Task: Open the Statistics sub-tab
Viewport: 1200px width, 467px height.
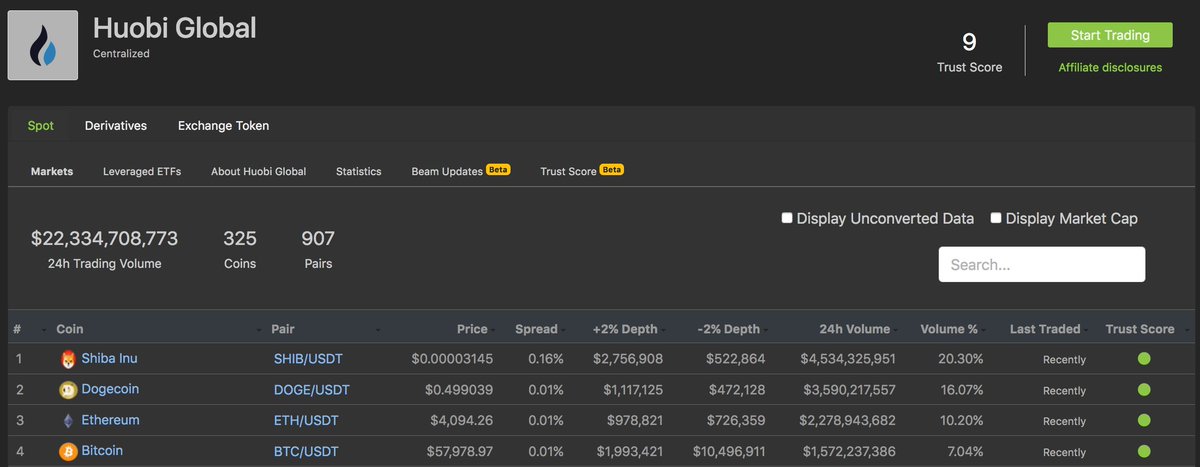Action: pos(359,171)
